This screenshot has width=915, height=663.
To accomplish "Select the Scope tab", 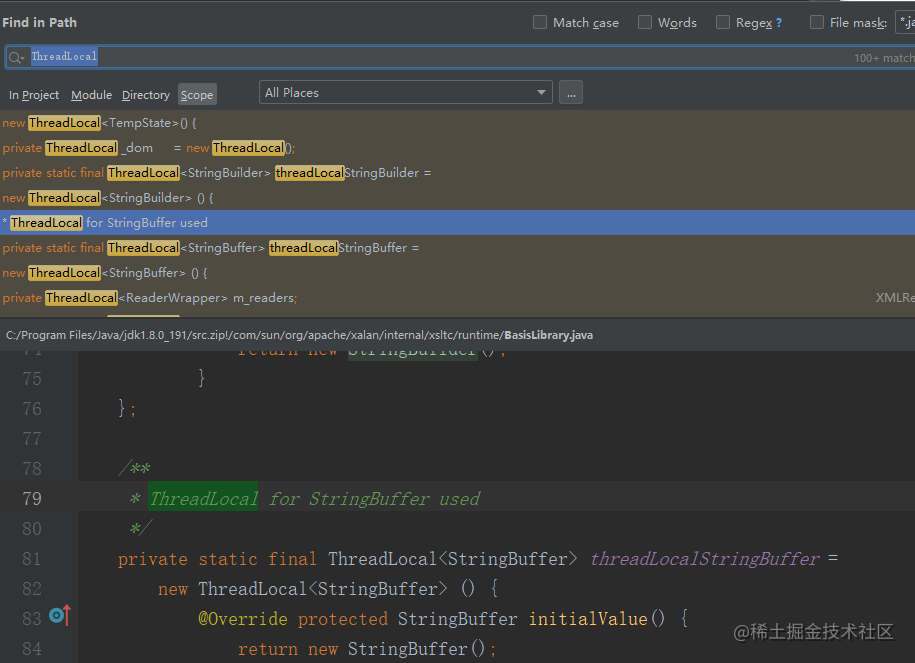I will (x=197, y=95).
